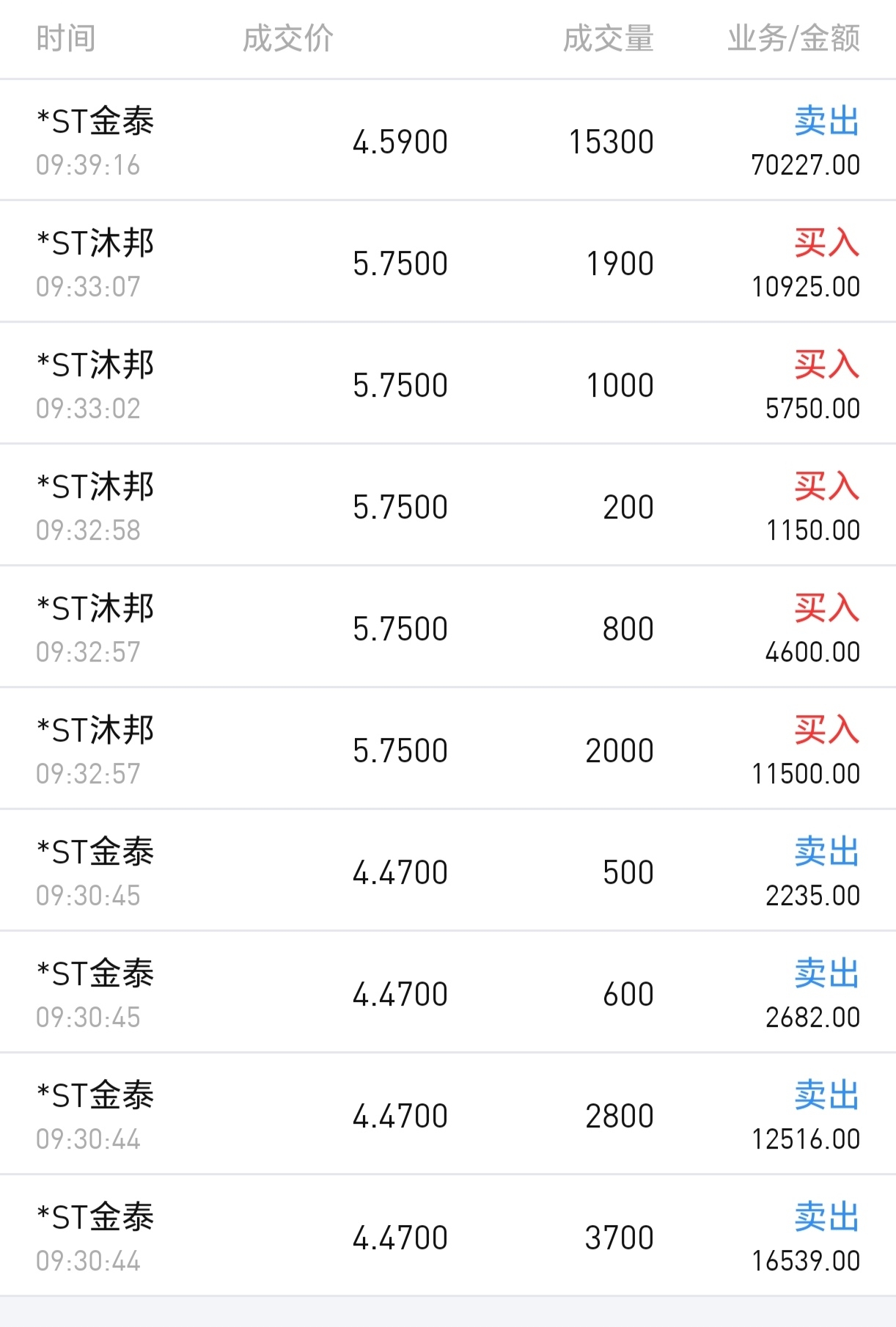Image resolution: width=896 pixels, height=1327 pixels.
Task: Click the 成交价 column header
Action: pos(288,38)
